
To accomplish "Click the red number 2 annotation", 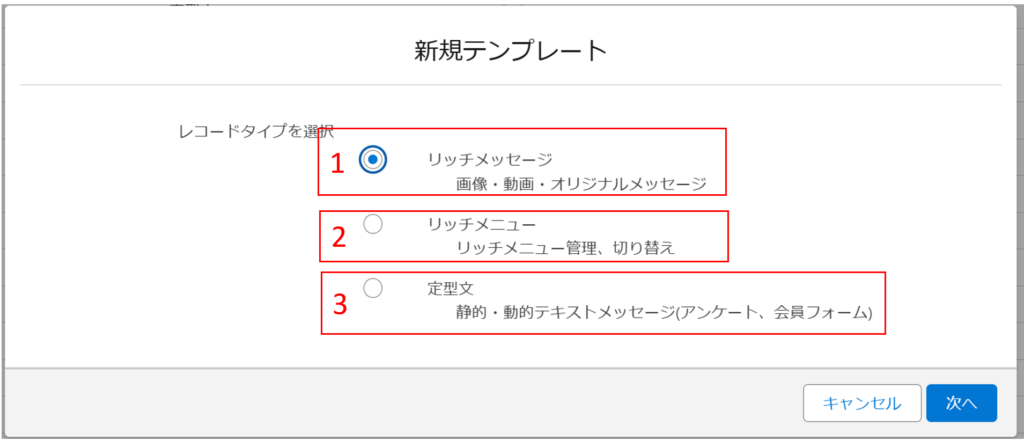I will point(339,236).
